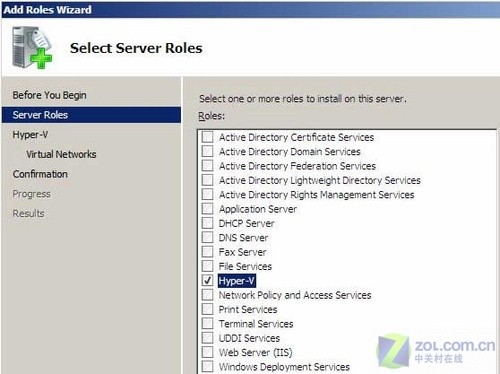Click the Application Server role label
This screenshot has width=500, height=374.
pyautogui.click(x=258, y=209)
